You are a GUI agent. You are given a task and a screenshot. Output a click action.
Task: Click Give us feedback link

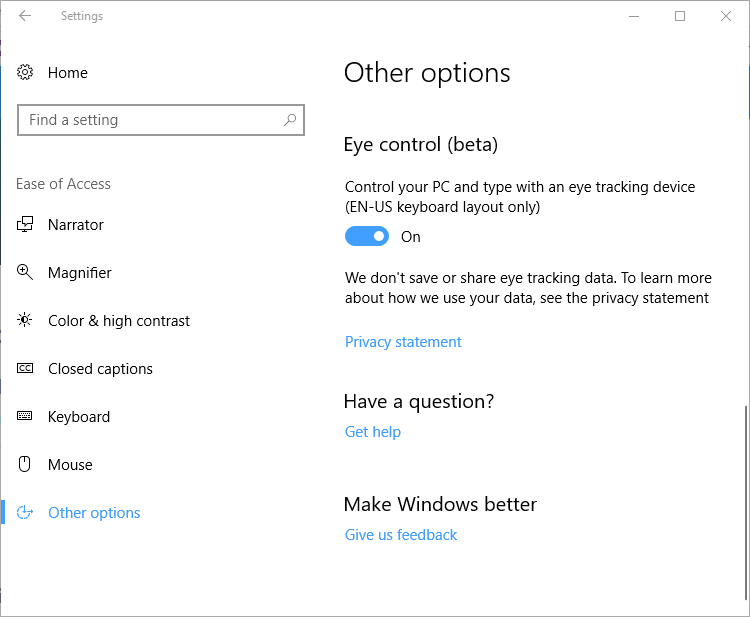pos(401,535)
